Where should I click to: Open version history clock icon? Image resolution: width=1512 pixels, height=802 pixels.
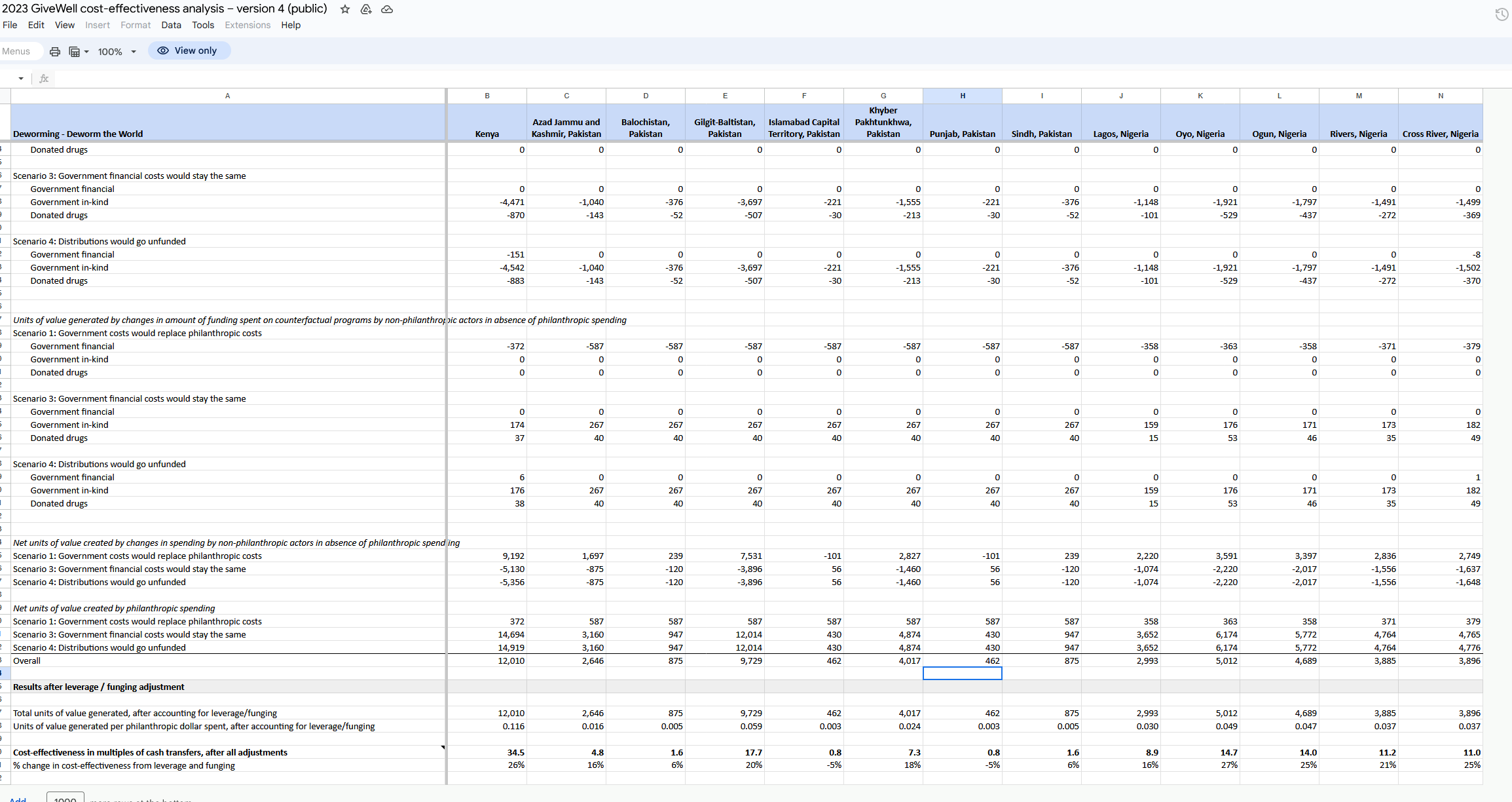1502,14
